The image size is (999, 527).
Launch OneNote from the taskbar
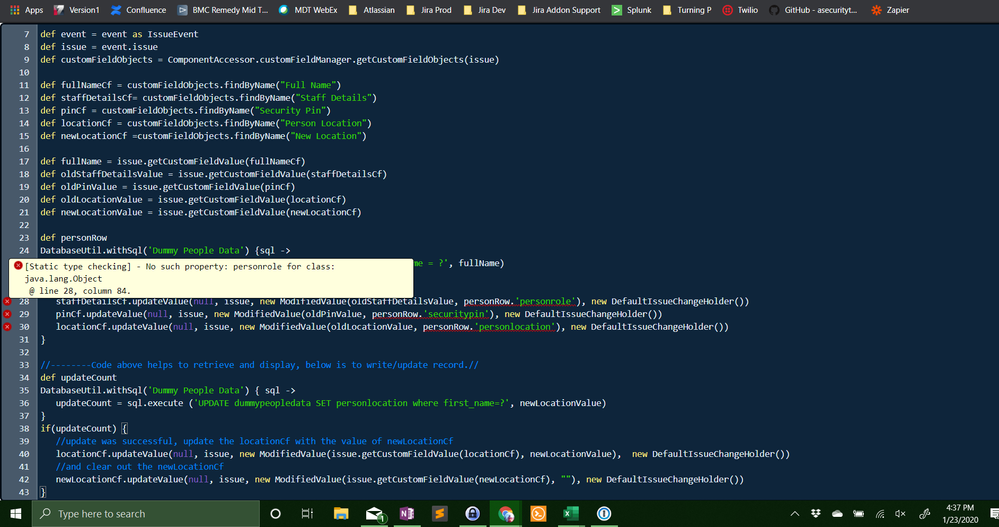407,514
